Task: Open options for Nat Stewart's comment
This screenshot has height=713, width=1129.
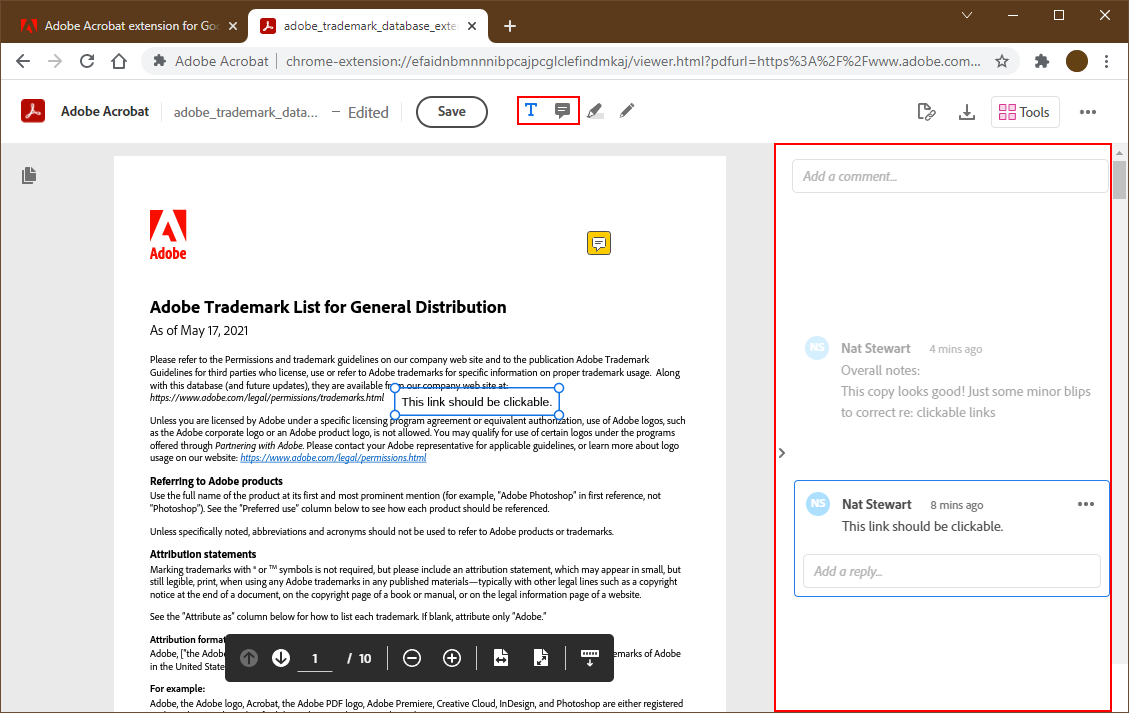Action: pyautogui.click(x=1086, y=504)
